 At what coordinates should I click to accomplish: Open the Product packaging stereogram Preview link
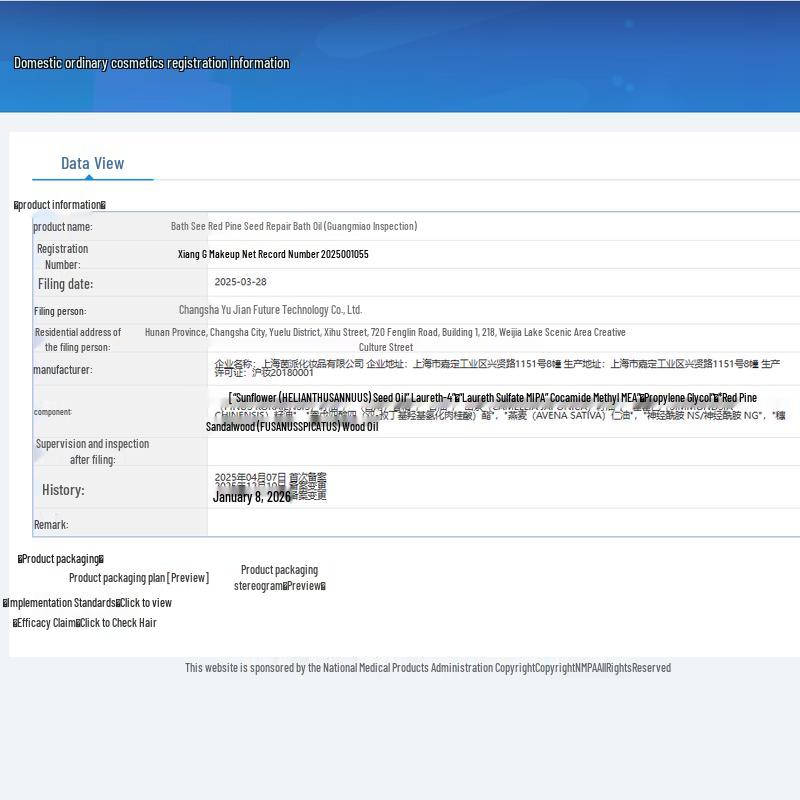pos(280,578)
